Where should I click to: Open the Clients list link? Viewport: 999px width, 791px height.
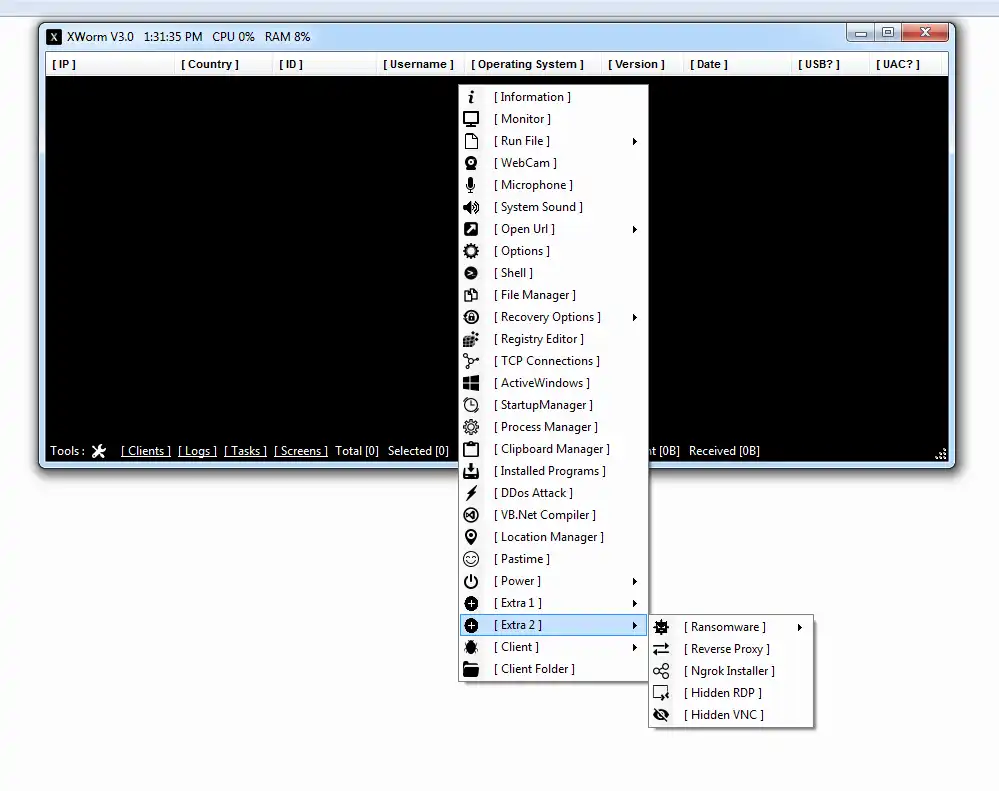tap(145, 450)
